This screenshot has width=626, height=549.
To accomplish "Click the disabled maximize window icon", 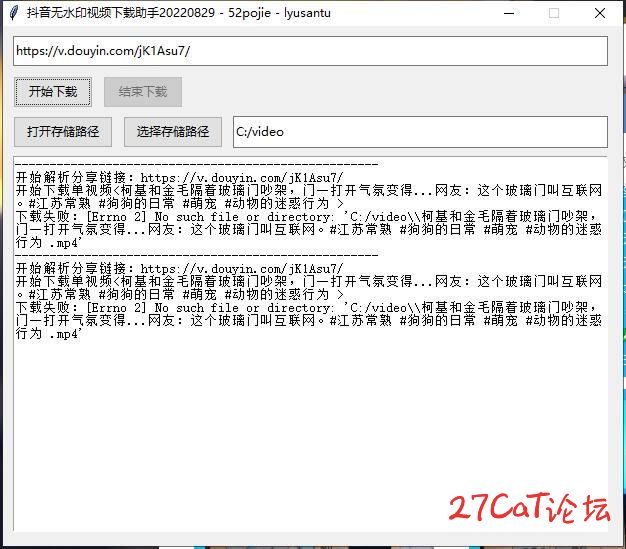I will 554,13.
